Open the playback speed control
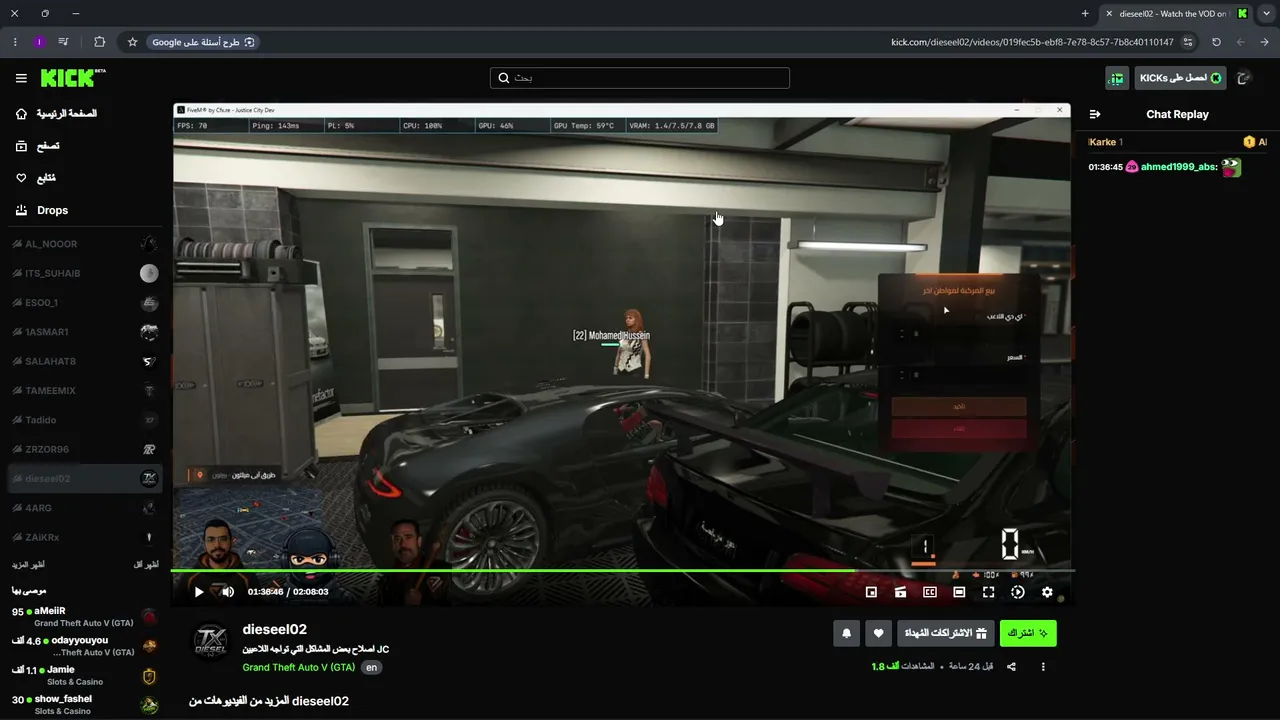Viewport: 1280px width, 720px height. (1018, 592)
